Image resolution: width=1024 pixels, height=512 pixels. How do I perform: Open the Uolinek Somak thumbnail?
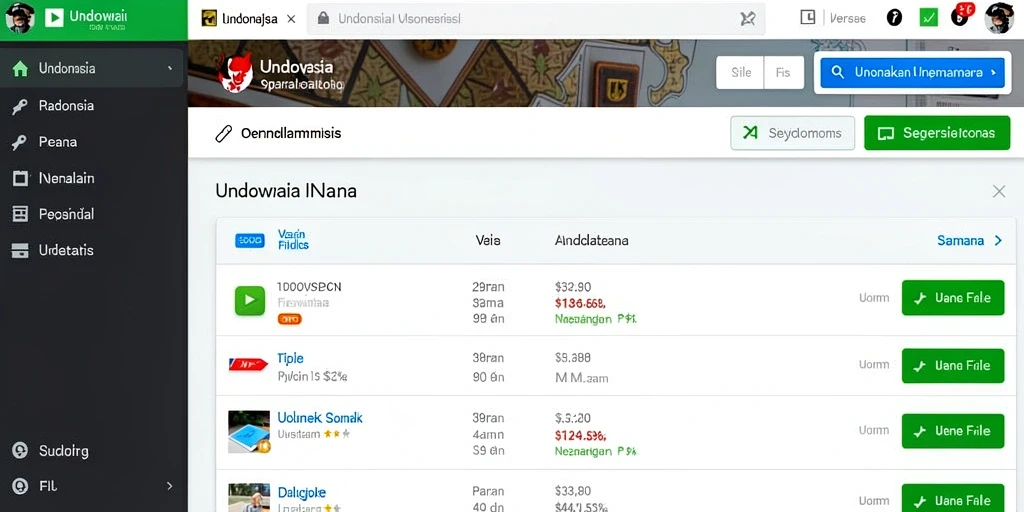click(249, 432)
